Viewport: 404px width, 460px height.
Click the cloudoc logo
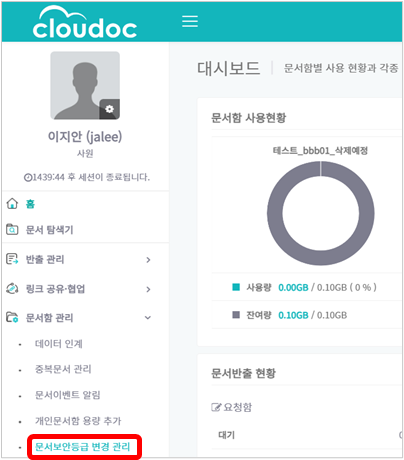(85, 22)
